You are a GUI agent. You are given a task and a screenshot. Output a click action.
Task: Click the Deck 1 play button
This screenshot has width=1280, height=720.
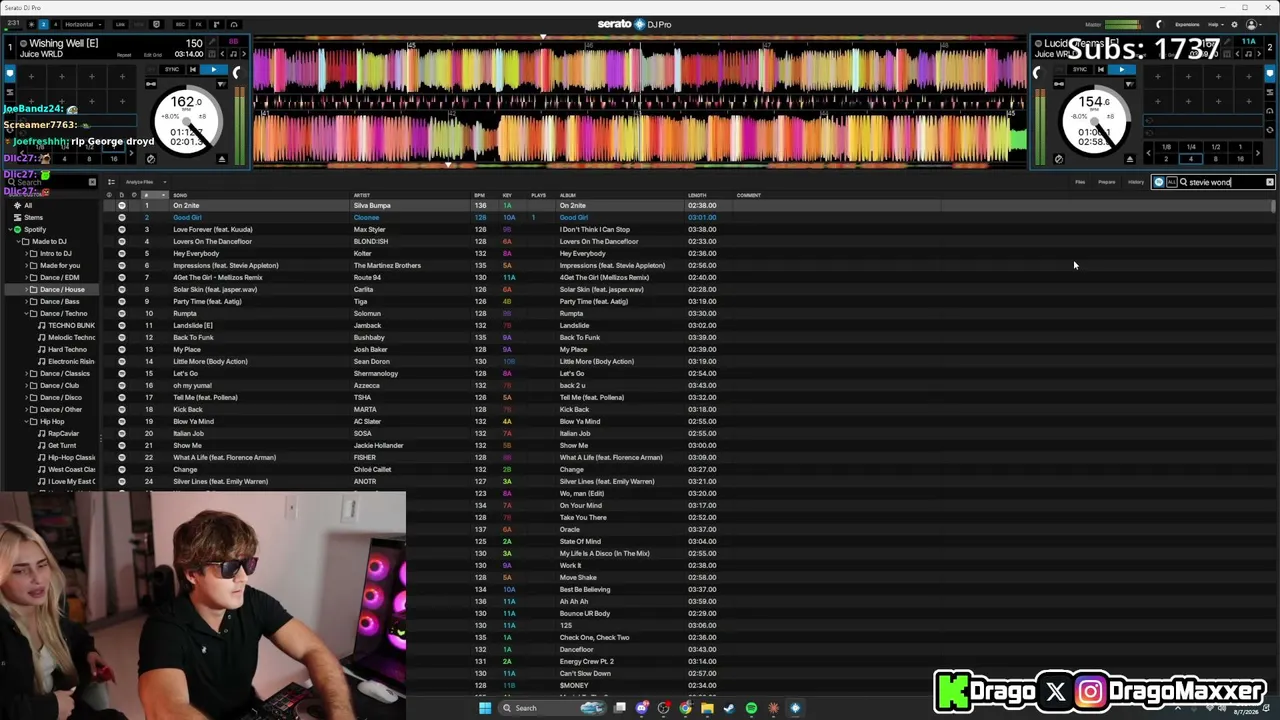click(213, 70)
